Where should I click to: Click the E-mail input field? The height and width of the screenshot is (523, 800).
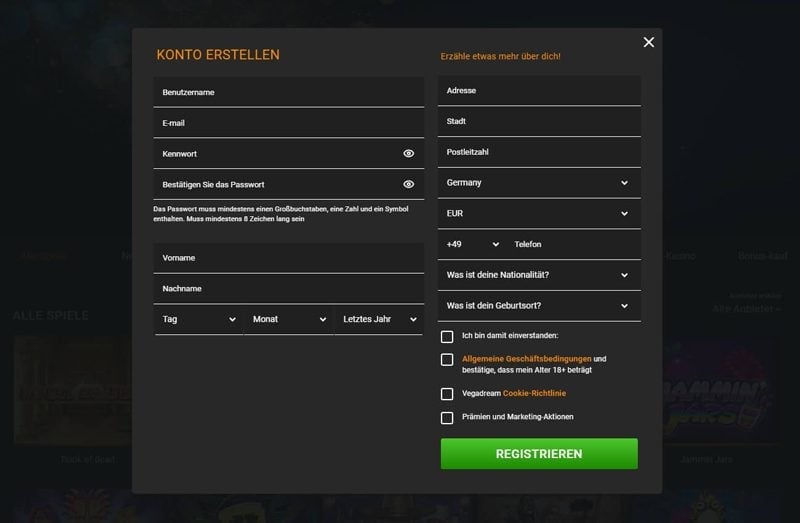point(289,123)
